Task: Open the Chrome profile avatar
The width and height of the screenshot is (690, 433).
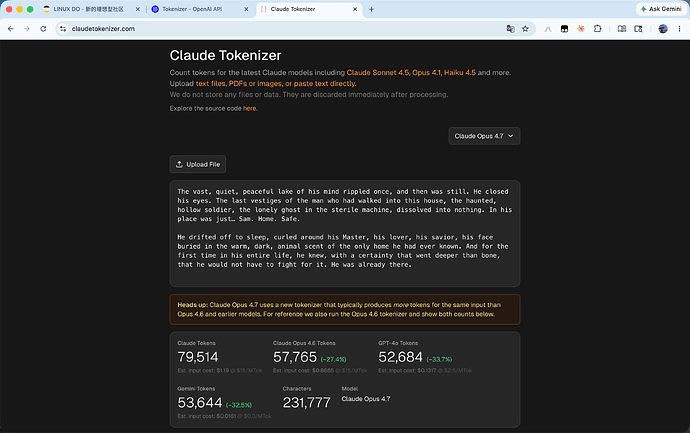Action: 663,29
